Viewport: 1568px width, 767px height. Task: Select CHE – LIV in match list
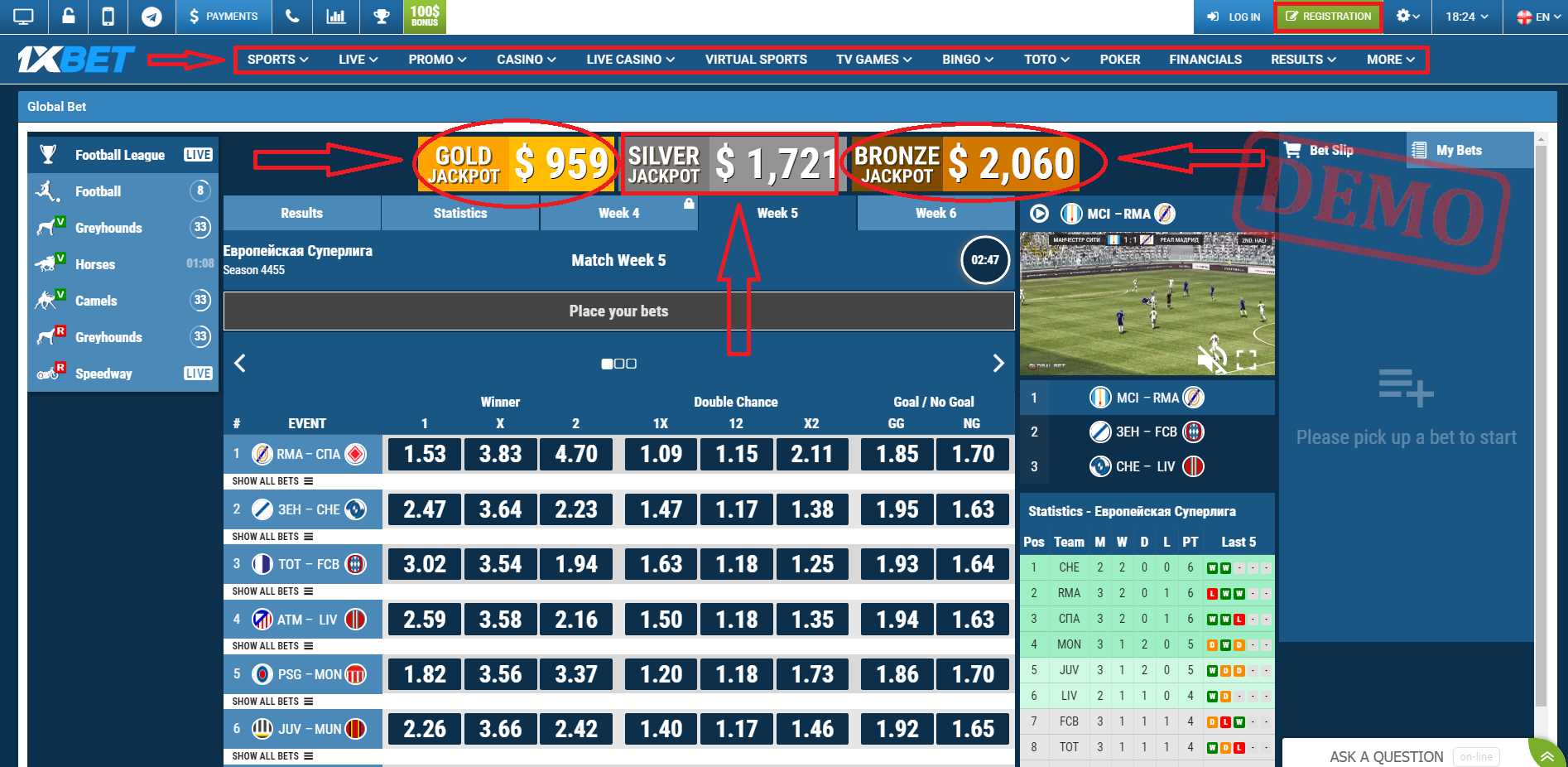(x=1147, y=466)
